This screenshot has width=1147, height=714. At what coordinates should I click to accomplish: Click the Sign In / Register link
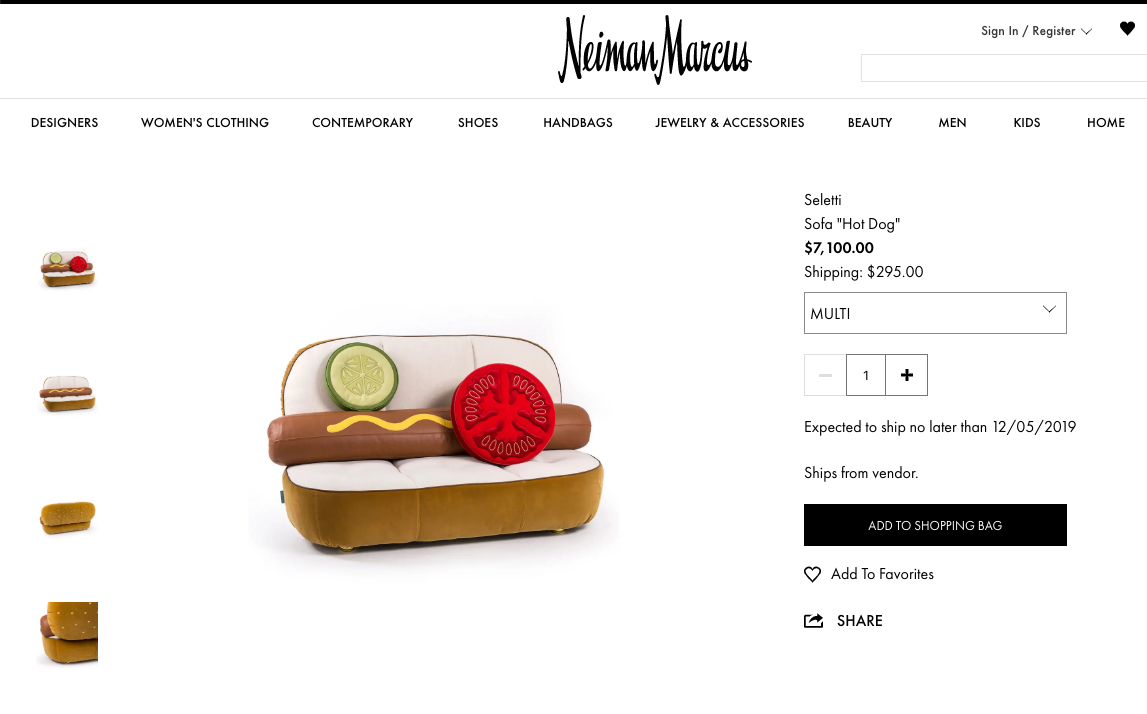tap(1028, 31)
